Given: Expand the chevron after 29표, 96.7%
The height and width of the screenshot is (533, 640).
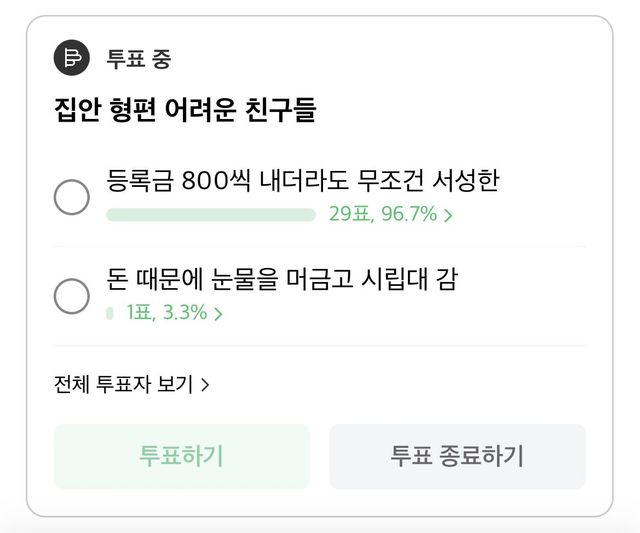Looking at the screenshot, I should [448, 215].
